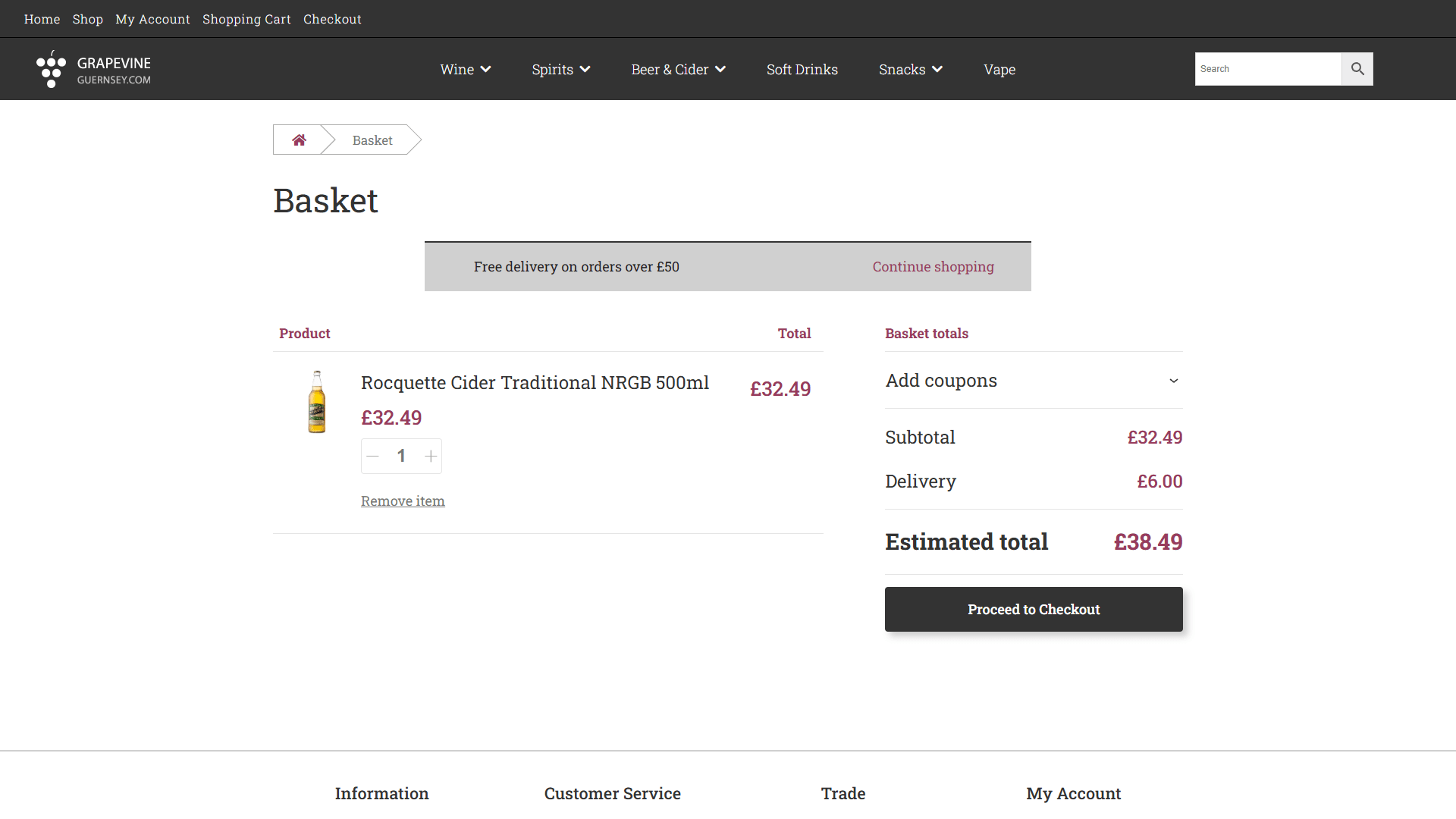This screenshot has height=819, width=1456.
Task: Click Proceed to Checkout button
Action: (1033, 610)
